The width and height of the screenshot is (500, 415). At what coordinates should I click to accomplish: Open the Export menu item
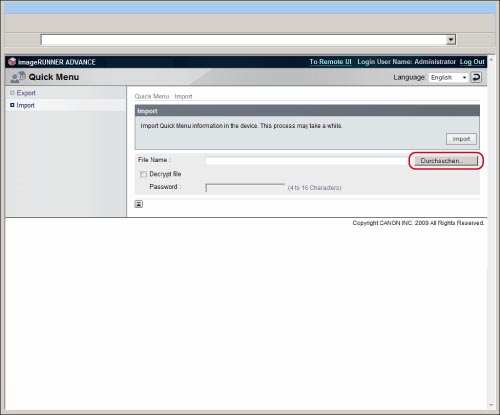tap(26, 93)
